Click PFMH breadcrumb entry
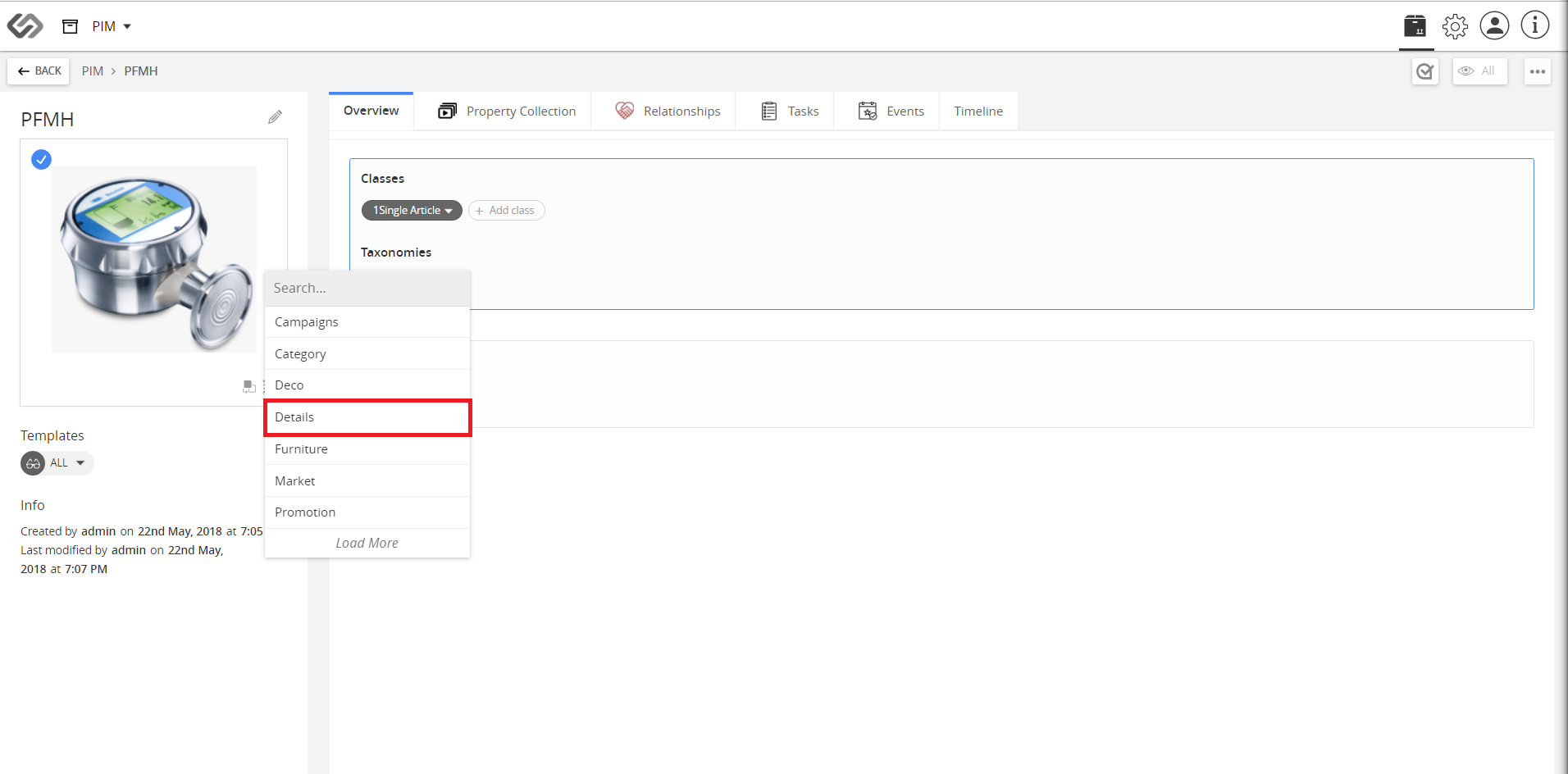 (141, 71)
